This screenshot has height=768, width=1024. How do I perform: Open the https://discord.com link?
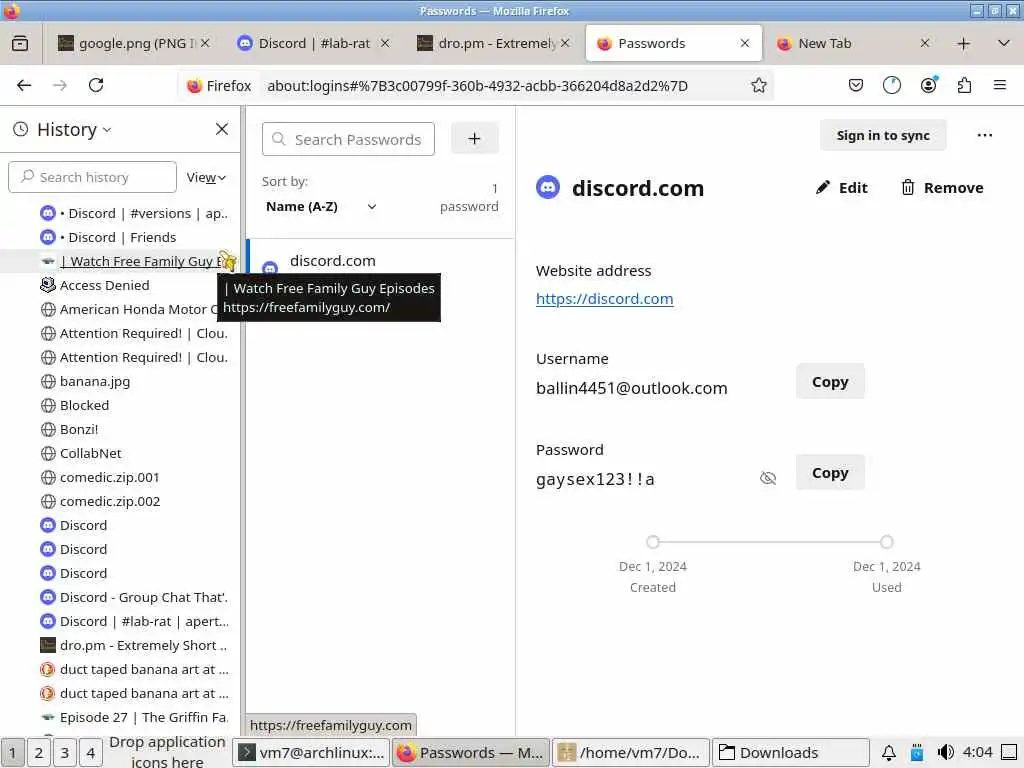(605, 299)
